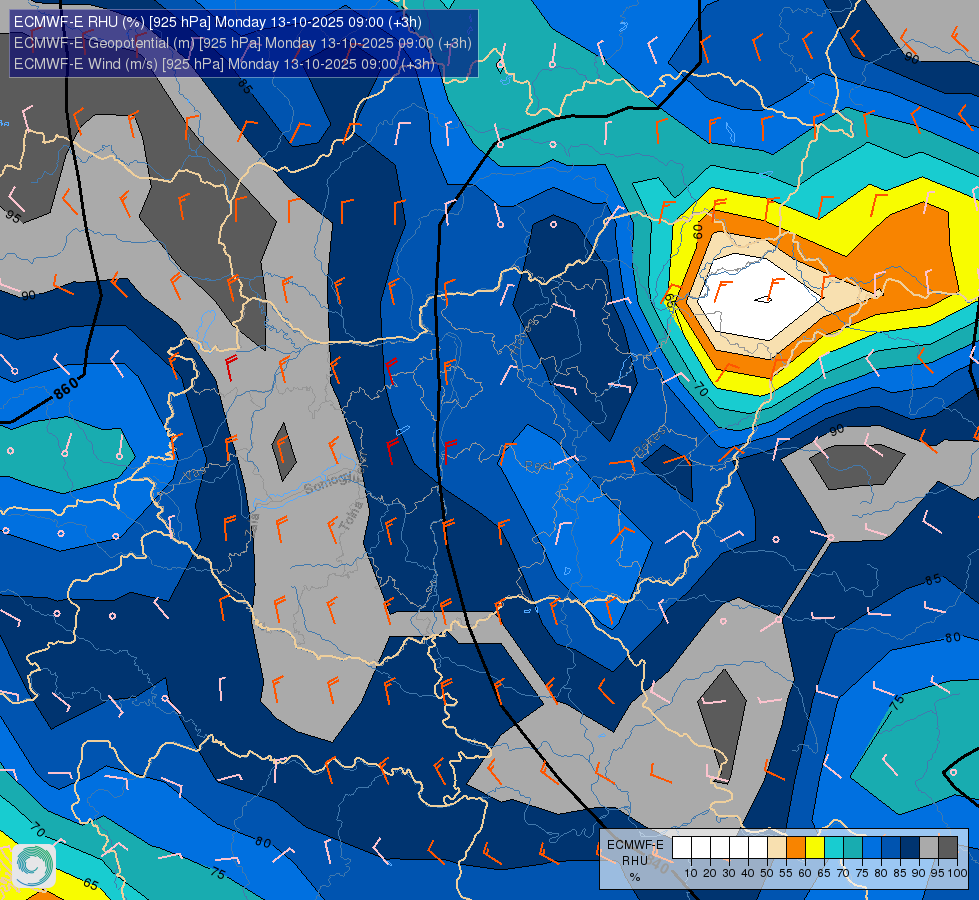
Task: Click the legend tick label '10'
Action: (x=691, y=873)
